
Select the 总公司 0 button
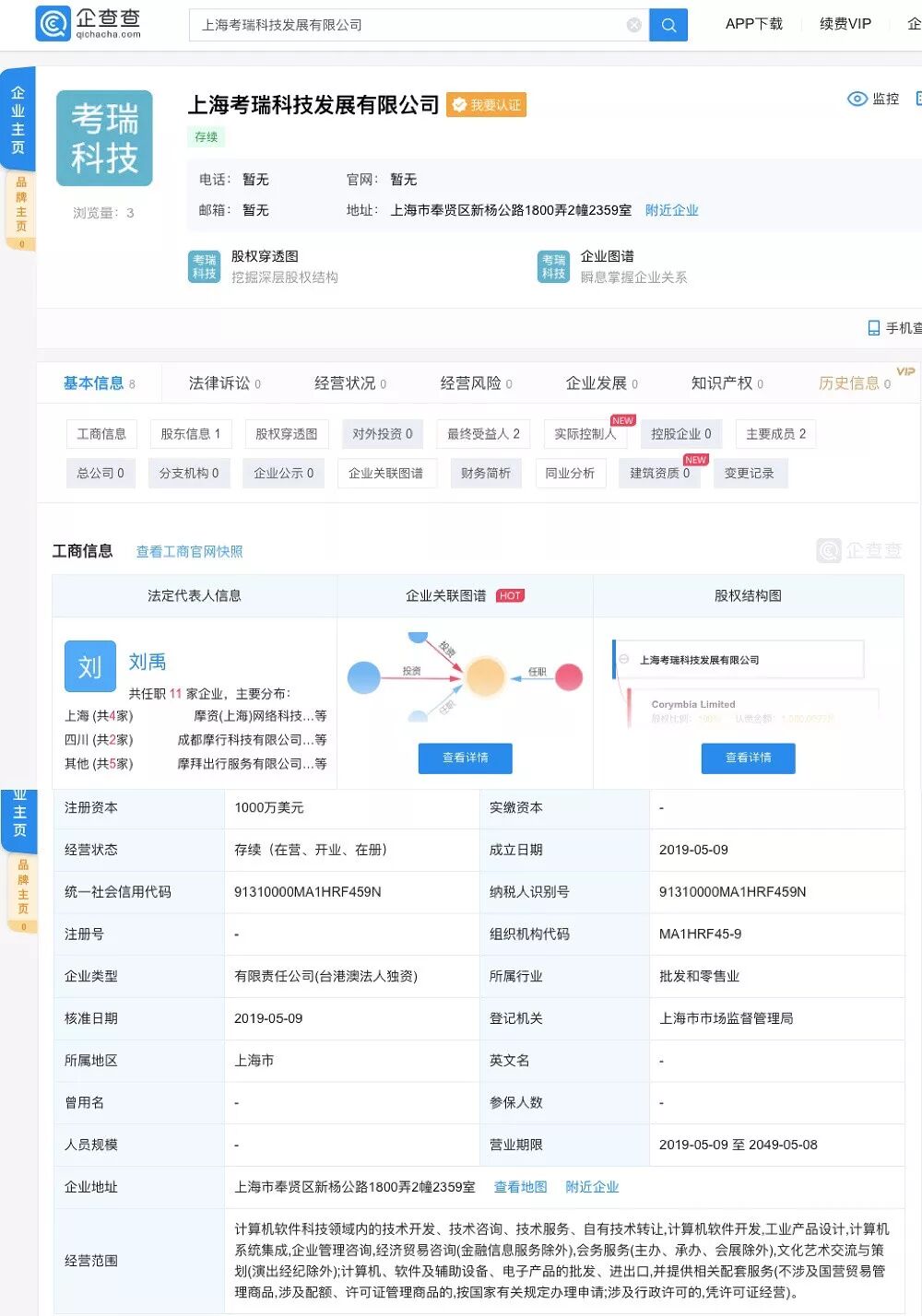pos(100,474)
